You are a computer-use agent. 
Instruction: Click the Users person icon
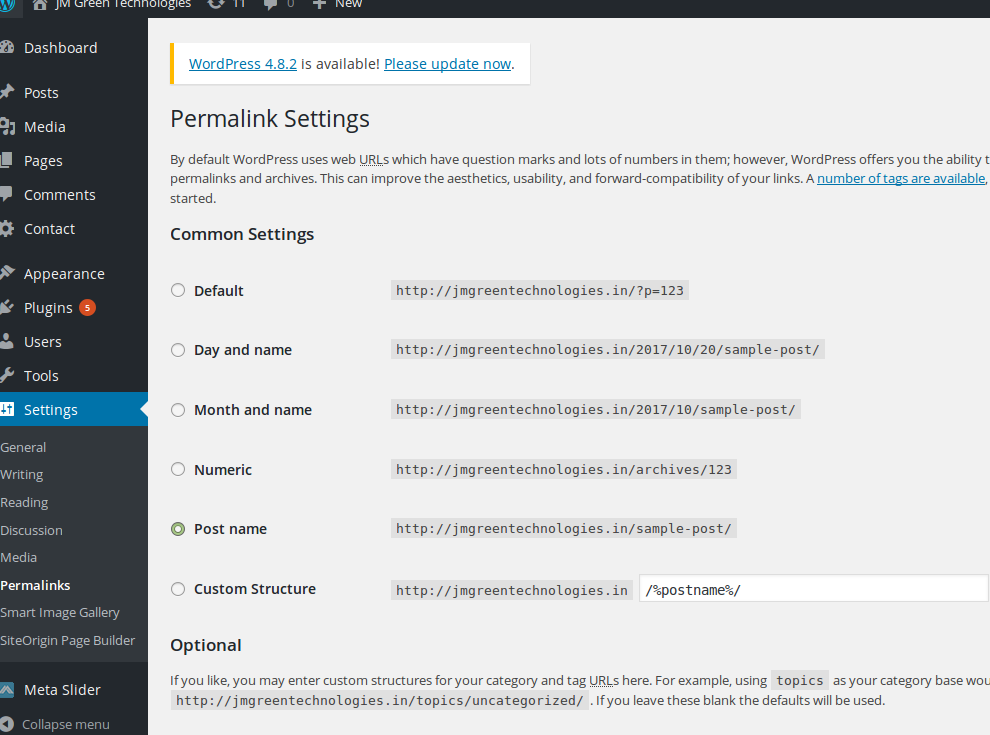[x=6, y=342]
